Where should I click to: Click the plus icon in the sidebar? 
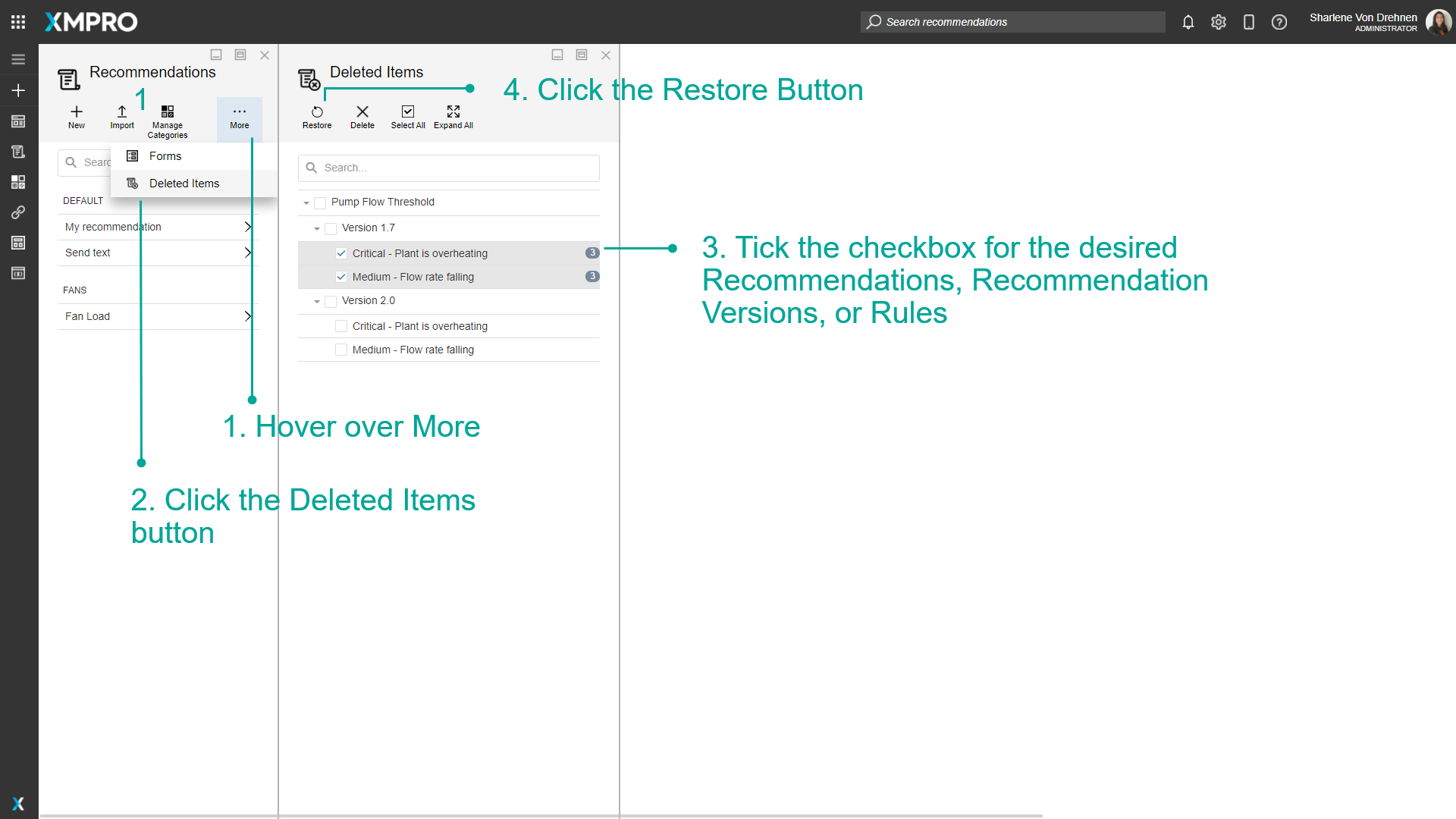pyautogui.click(x=17, y=89)
